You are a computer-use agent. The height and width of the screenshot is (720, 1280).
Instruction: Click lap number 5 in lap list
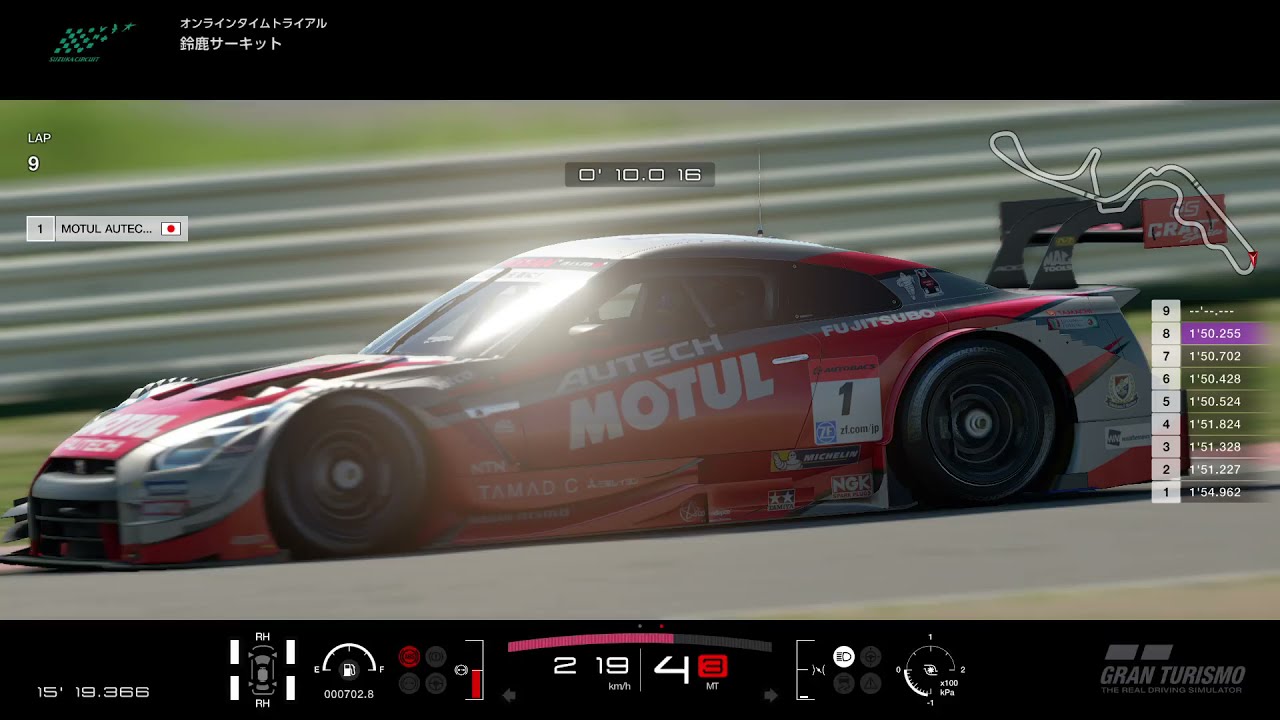coord(1166,402)
